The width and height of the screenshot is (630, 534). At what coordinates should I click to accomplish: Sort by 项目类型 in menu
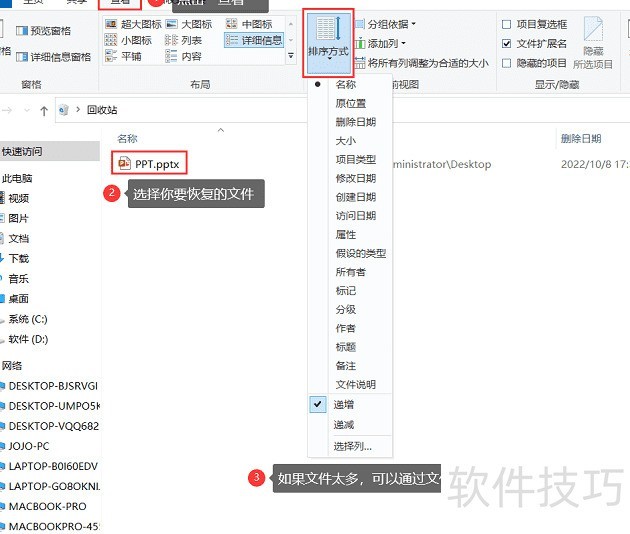point(356,160)
